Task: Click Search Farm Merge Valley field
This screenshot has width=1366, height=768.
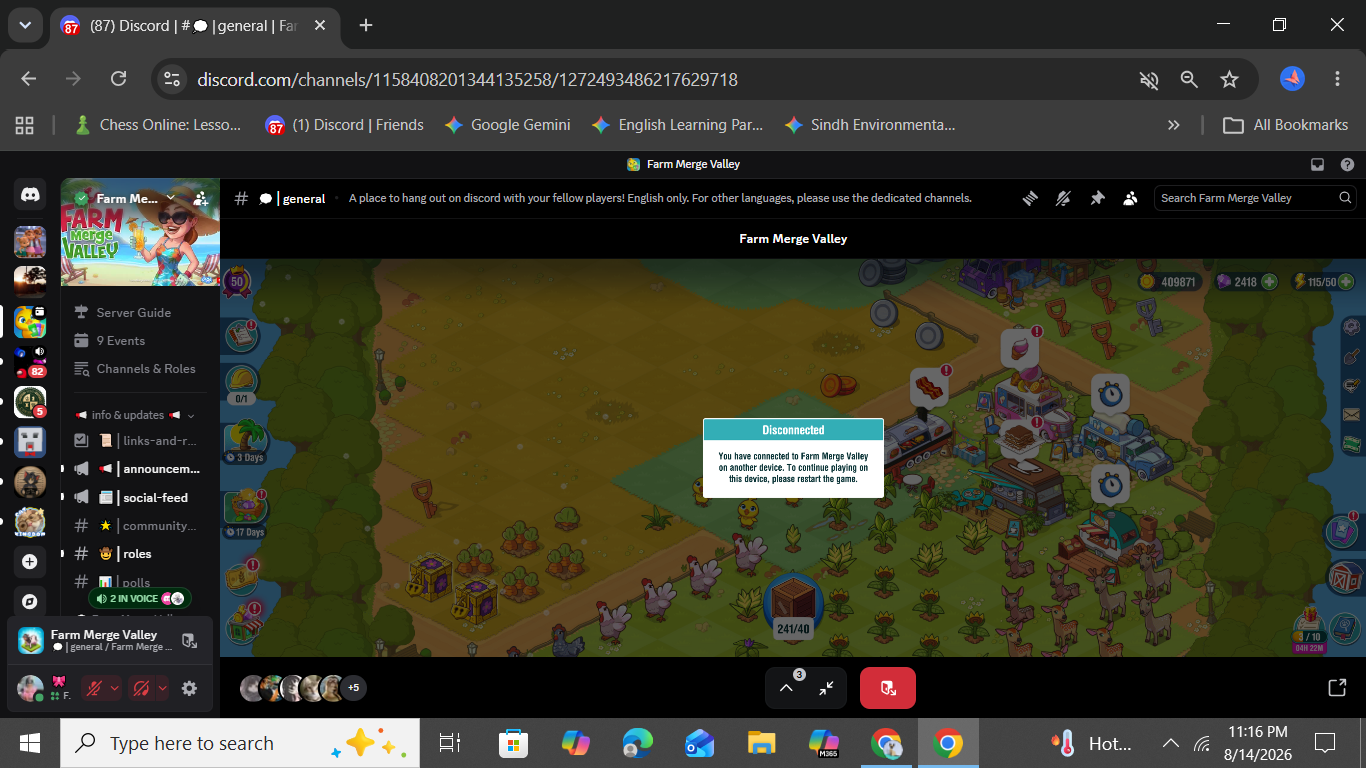Action: (1256, 198)
